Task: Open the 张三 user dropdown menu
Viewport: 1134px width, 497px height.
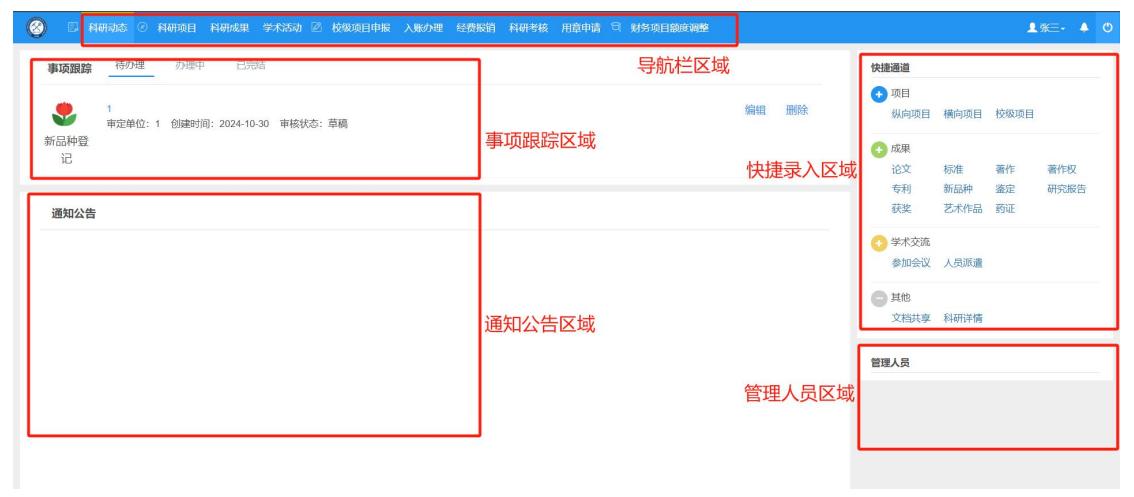Action: pyautogui.click(x=1048, y=28)
